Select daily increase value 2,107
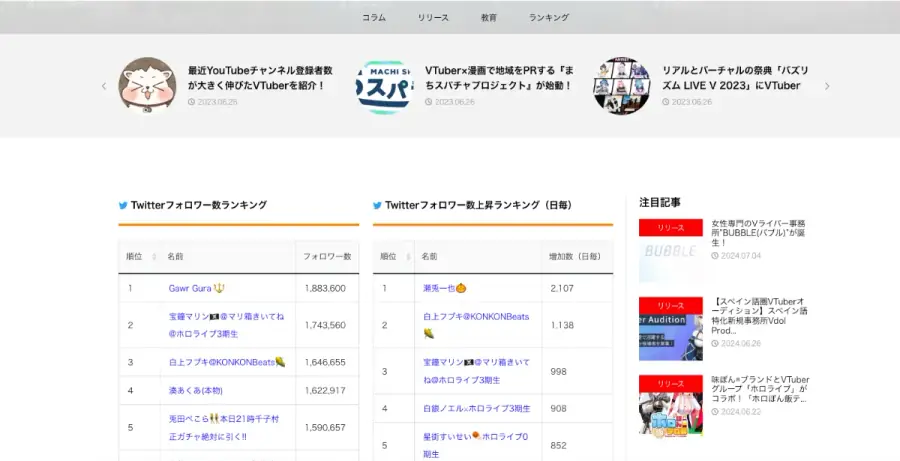900x461 pixels. 562,288
